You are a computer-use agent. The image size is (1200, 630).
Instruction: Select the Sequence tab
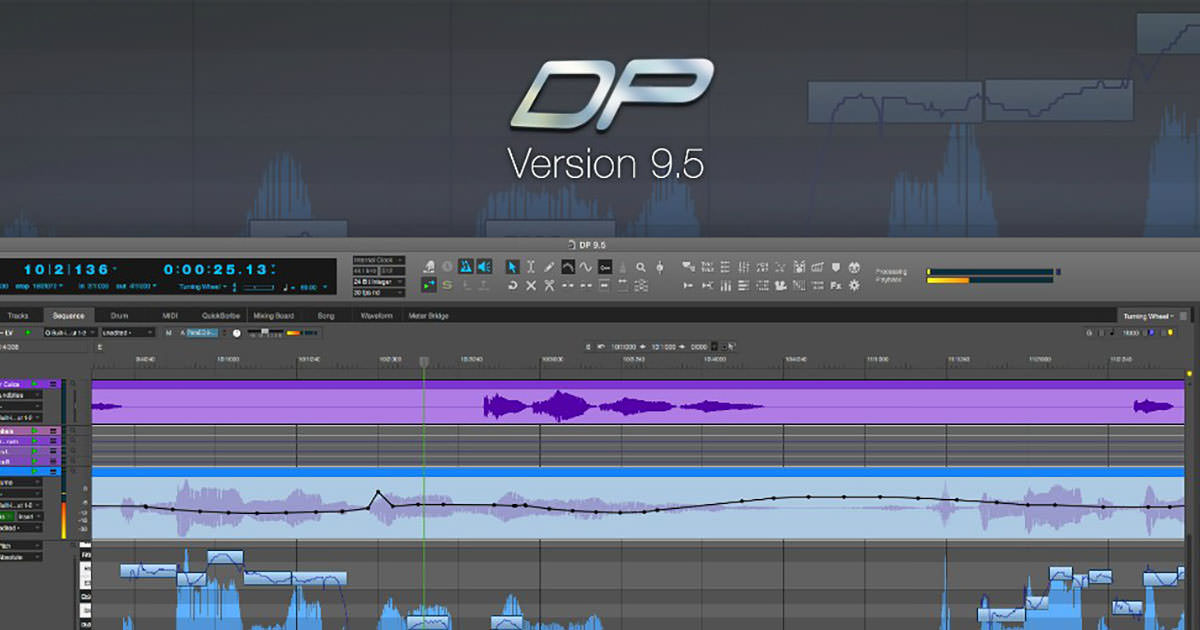tap(68, 316)
